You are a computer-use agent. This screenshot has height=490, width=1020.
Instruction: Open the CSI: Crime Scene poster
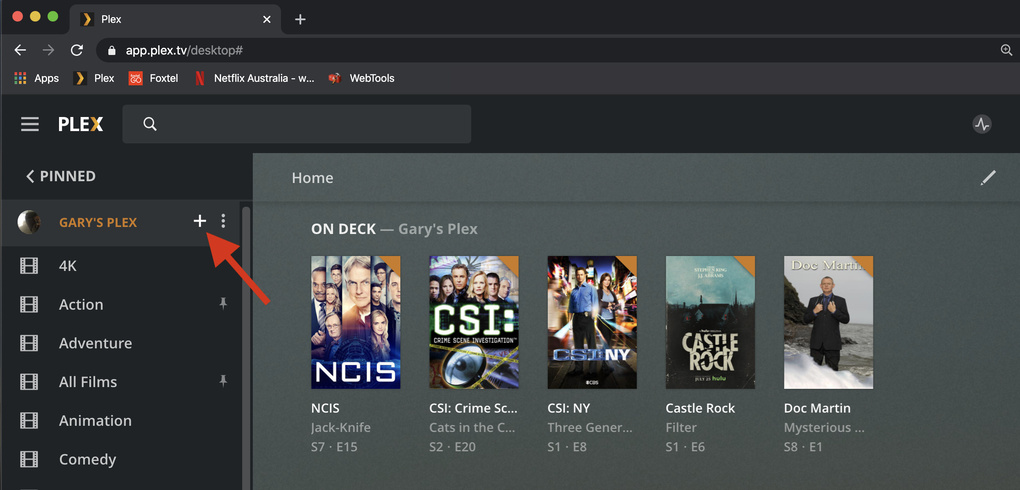(474, 322)
